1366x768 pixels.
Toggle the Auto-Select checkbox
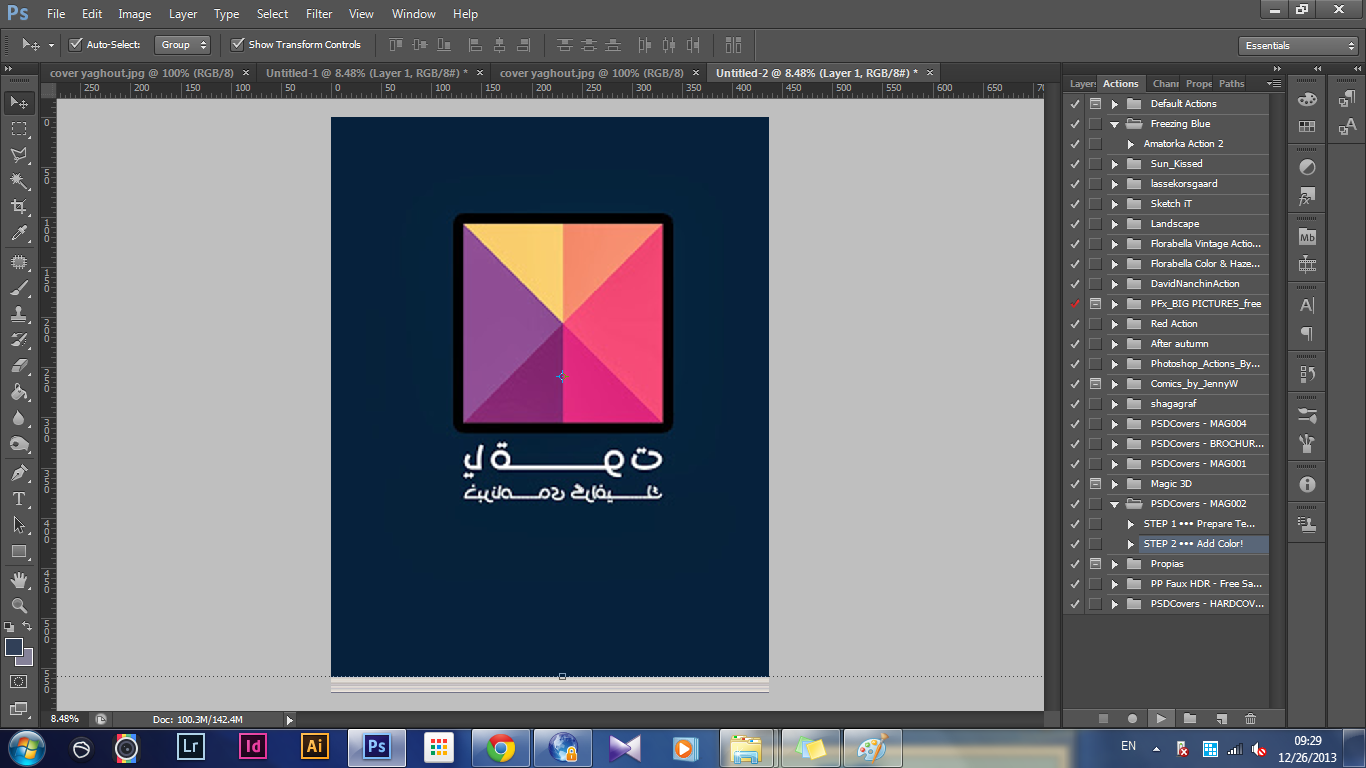(75, 45)
